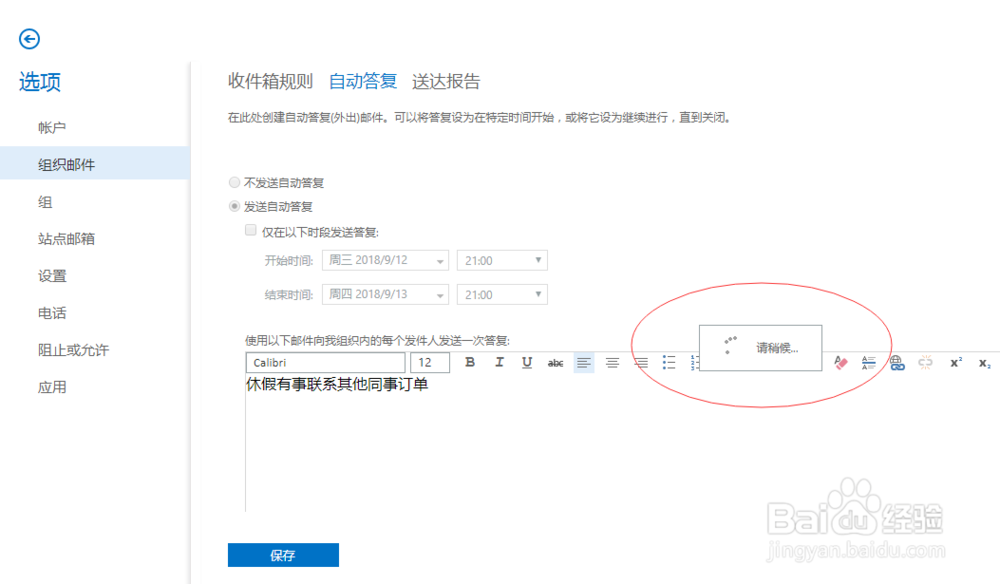
Task: Toggle bold formatting in the reply editor
Action: [x=470, y=362]
